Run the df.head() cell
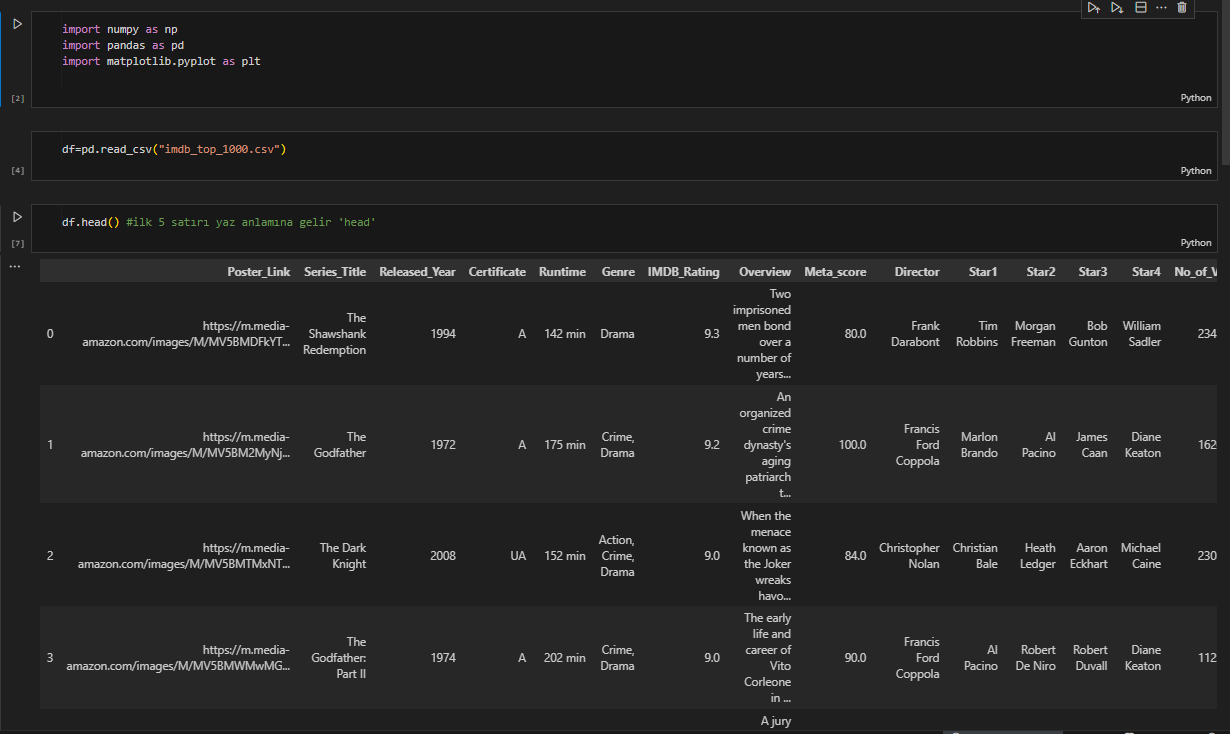 point(17,216)
